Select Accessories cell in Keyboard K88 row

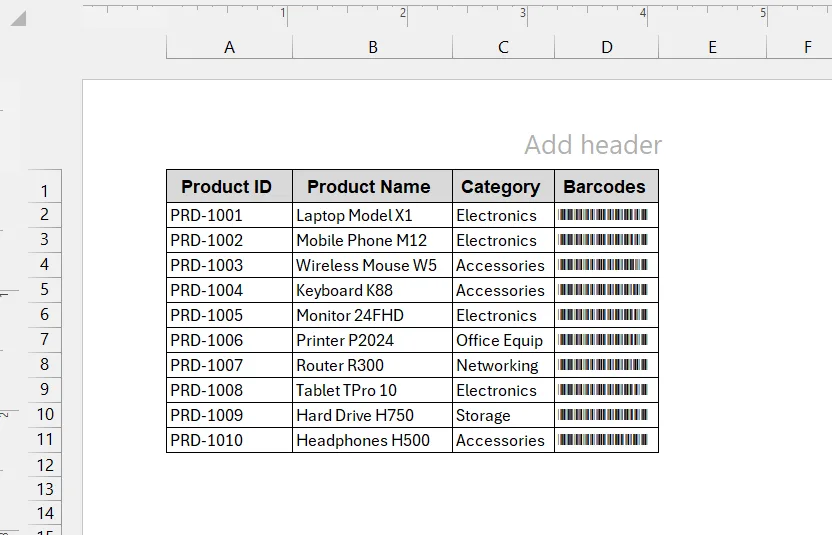tap(504, 290)
